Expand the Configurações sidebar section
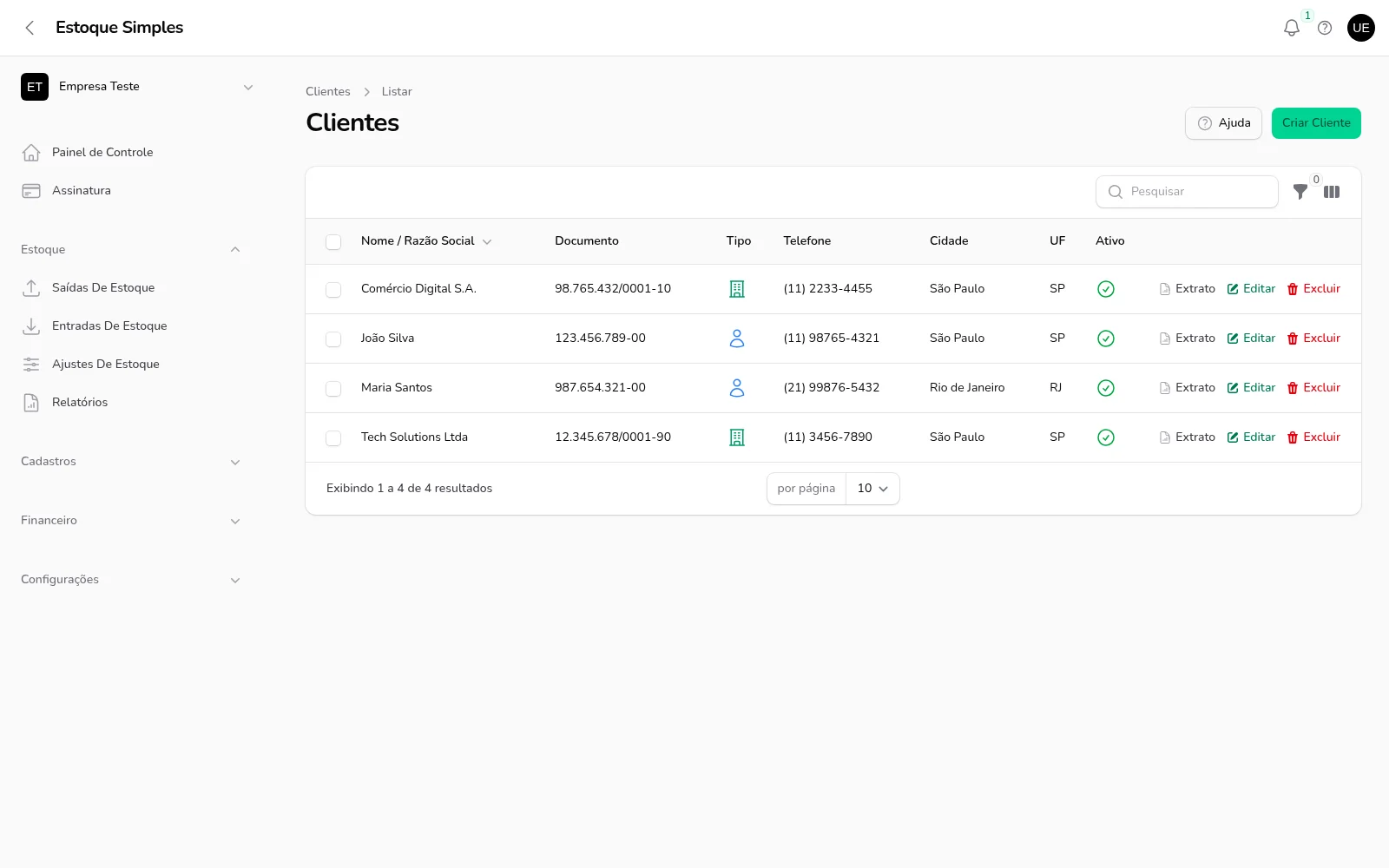Screen dimensions: 1389x868 130,580
